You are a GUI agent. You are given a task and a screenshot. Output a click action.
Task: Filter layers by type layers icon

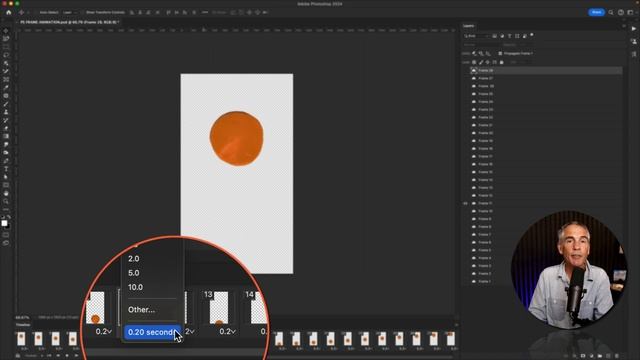pyautogui.click(x=509, y=36)
